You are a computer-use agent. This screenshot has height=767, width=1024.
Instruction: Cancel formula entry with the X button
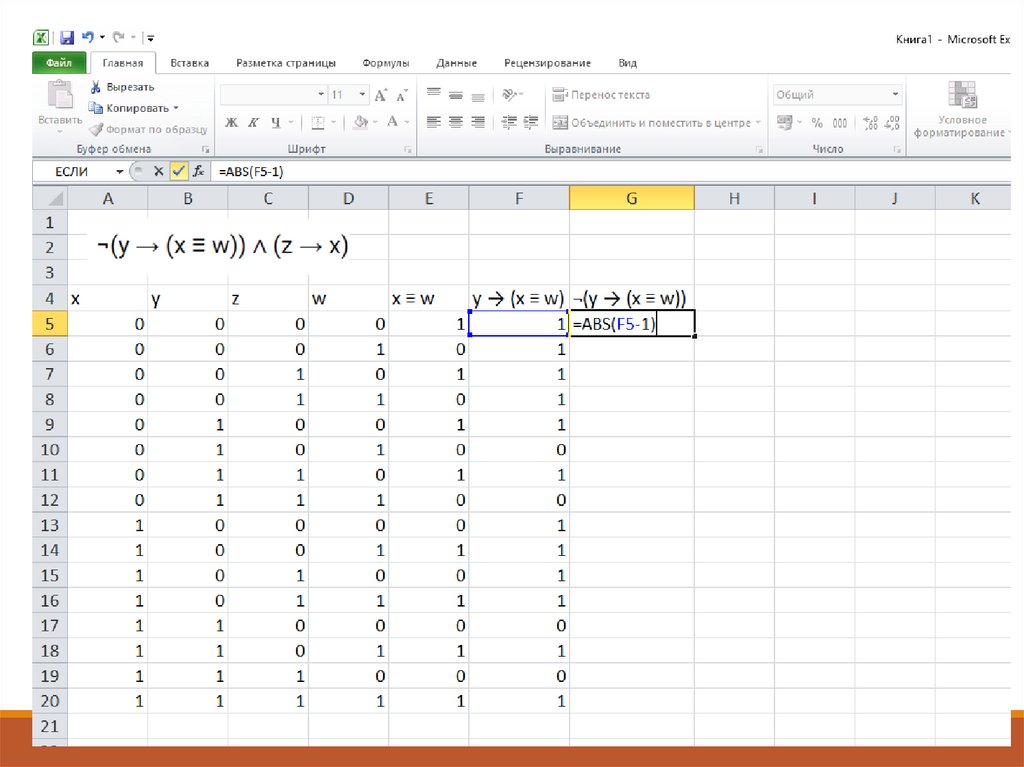[x=158, y=172]
